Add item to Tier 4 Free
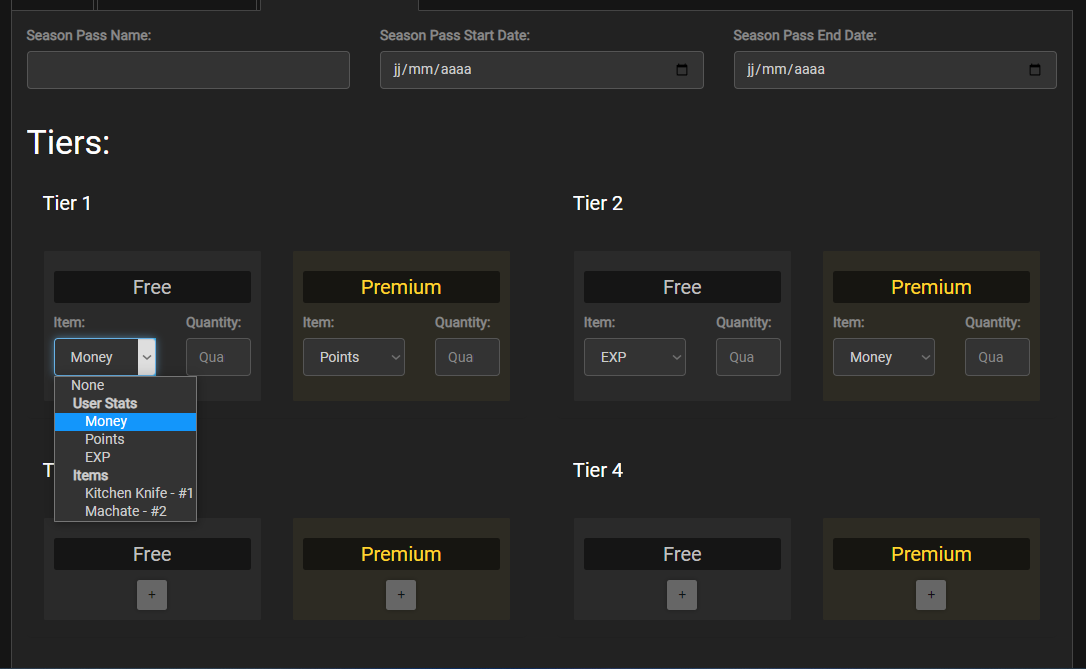 click(x=682, y=595)
